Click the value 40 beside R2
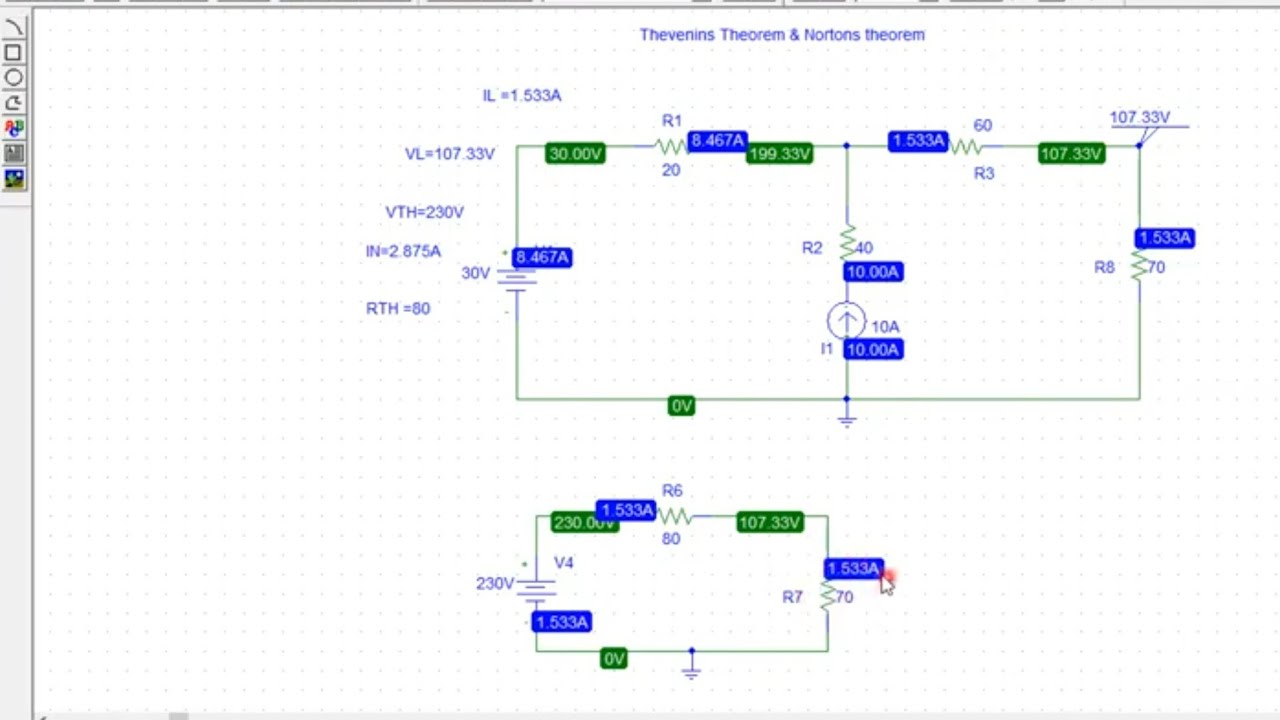Screen dimensions: 1280x720 tap(864, 247)
